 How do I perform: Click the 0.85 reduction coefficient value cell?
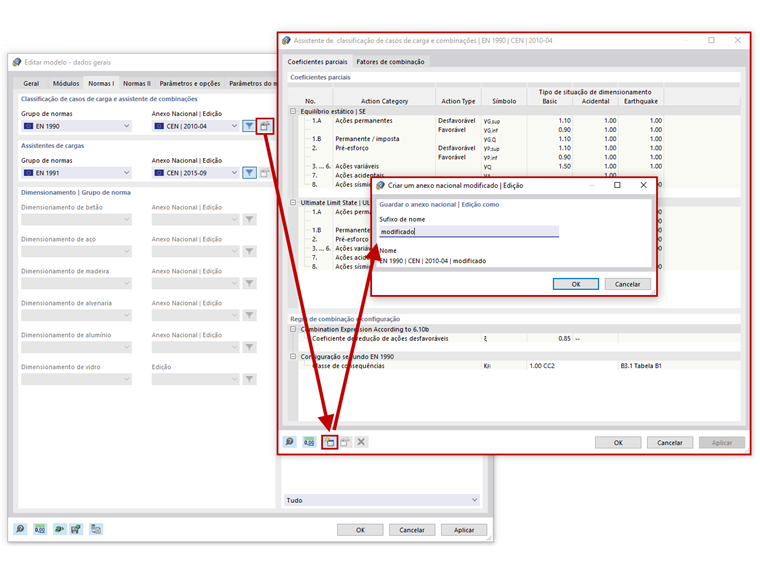coord(550,338)
